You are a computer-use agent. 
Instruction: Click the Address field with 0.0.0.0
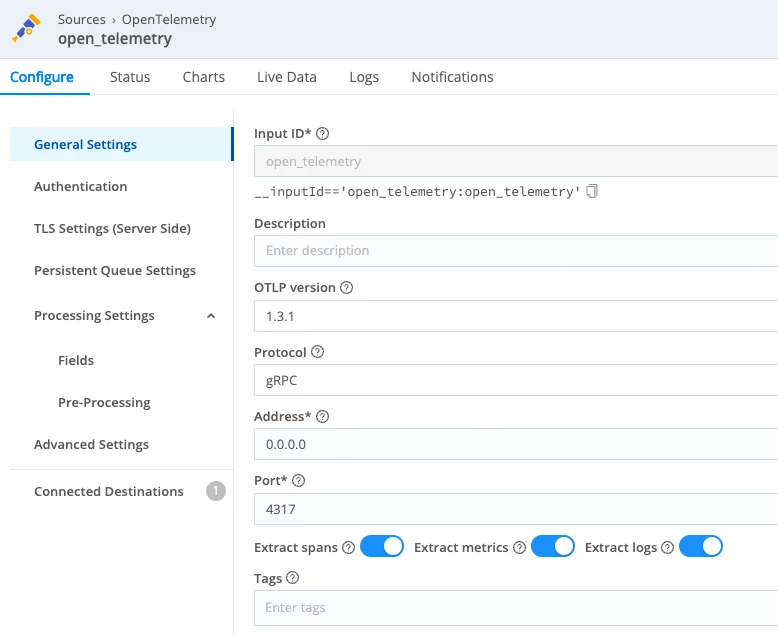pyautogui.click(x=516, y=444)
